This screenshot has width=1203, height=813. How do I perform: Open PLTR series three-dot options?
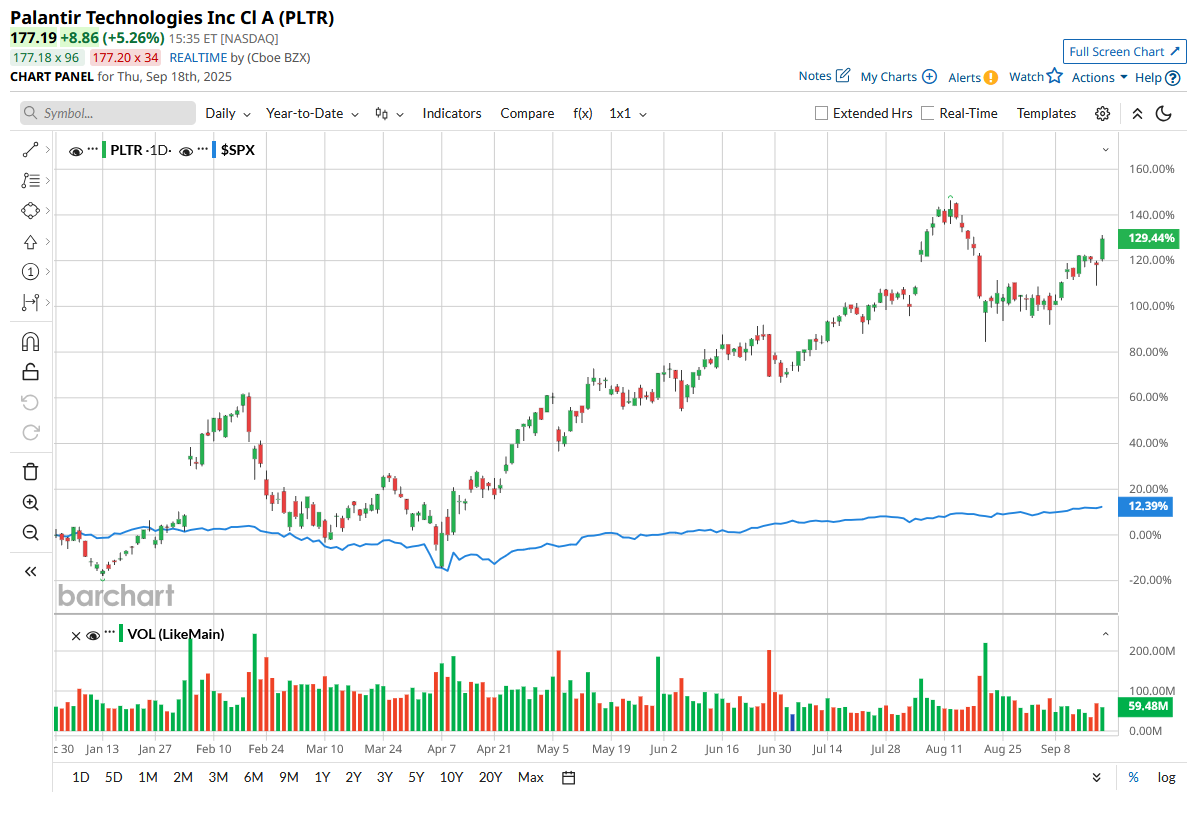click(92, 148)
